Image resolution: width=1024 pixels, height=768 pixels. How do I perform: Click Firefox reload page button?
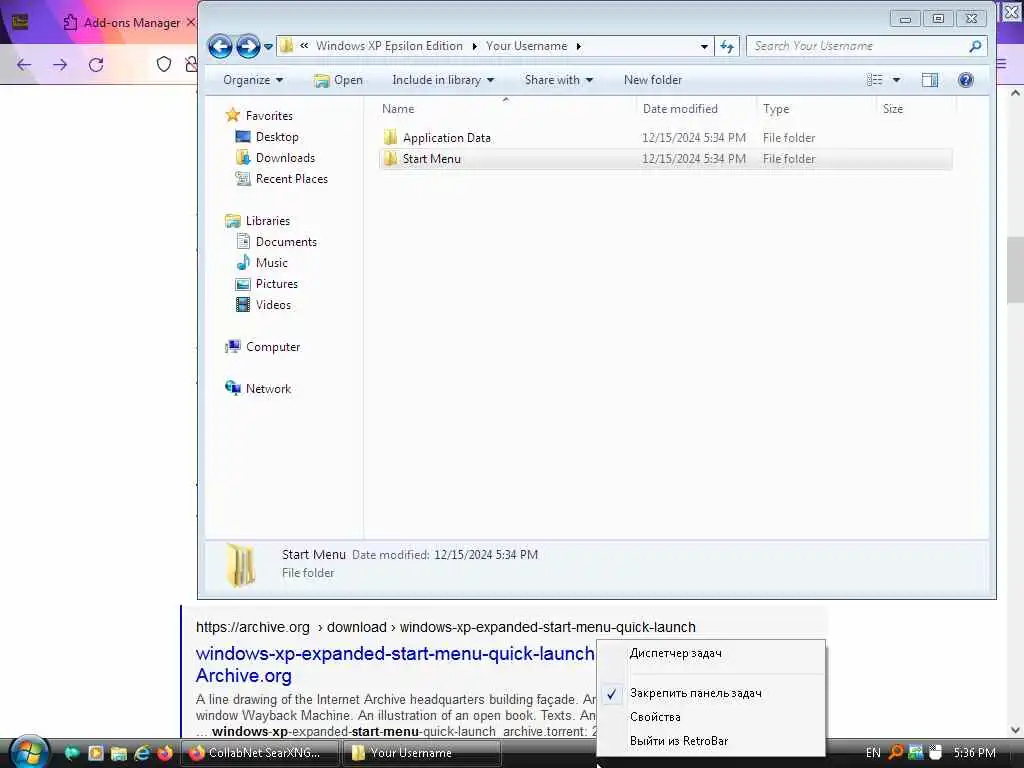(96, 65)
